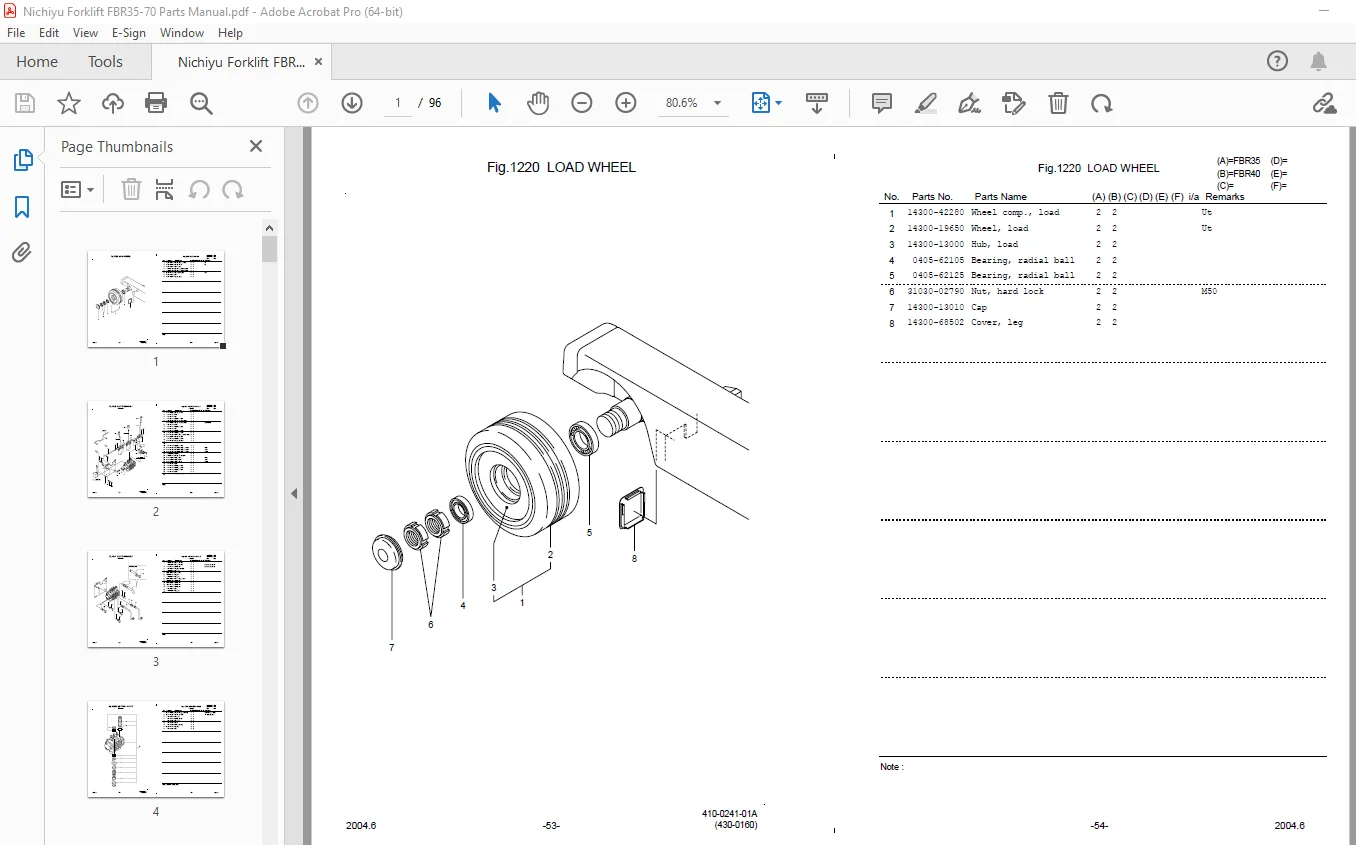
Task: Show the Page Thumbnails navigation panel
Action: [22, 160]
